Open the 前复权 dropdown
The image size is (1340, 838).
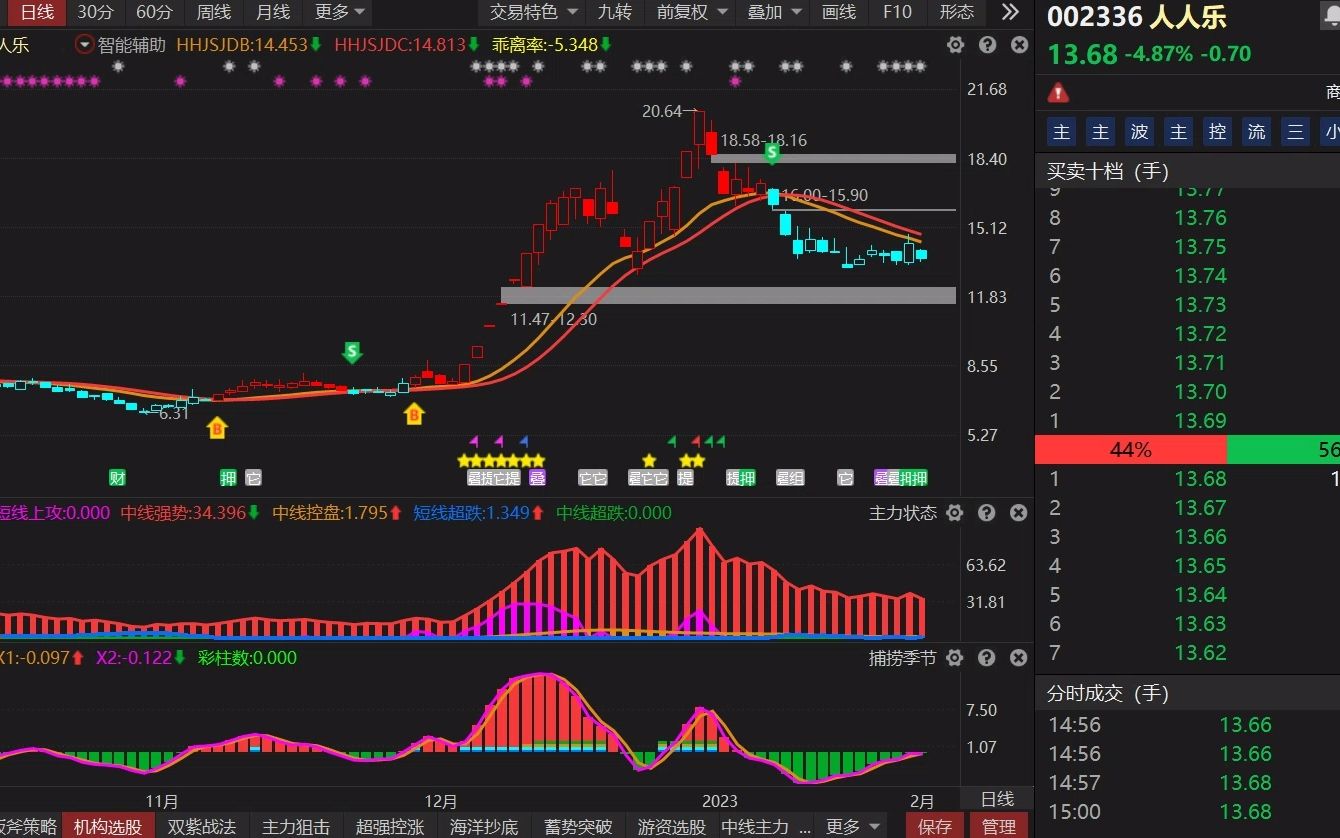pos(691,12)
